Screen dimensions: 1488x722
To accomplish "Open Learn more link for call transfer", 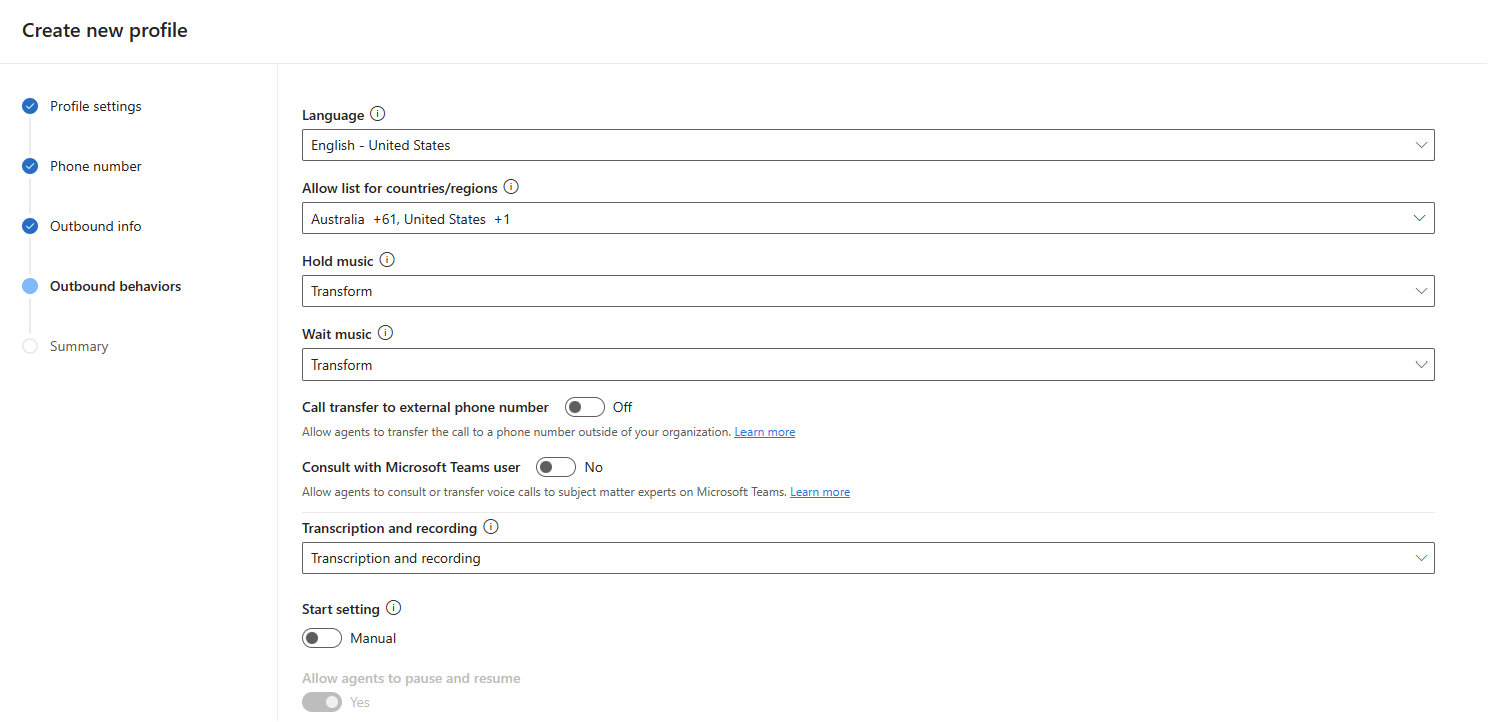I will click(x=765, y=432).
